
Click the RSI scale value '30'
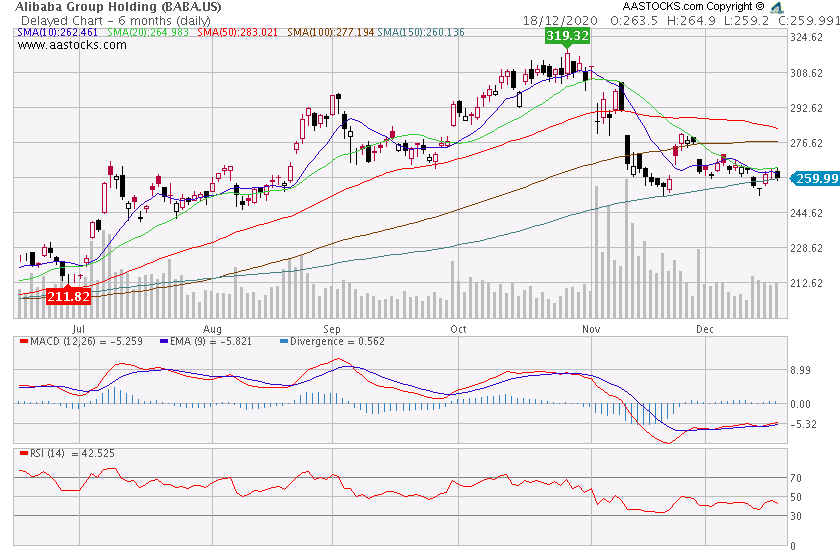[x=796, y=516]
